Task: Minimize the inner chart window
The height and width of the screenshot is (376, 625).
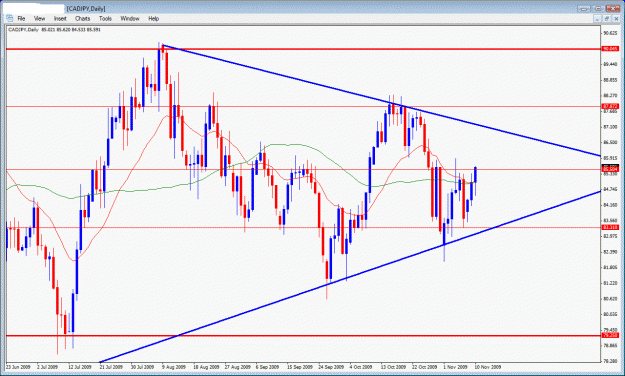Action: pyautogui.click(x=597, y=18)
